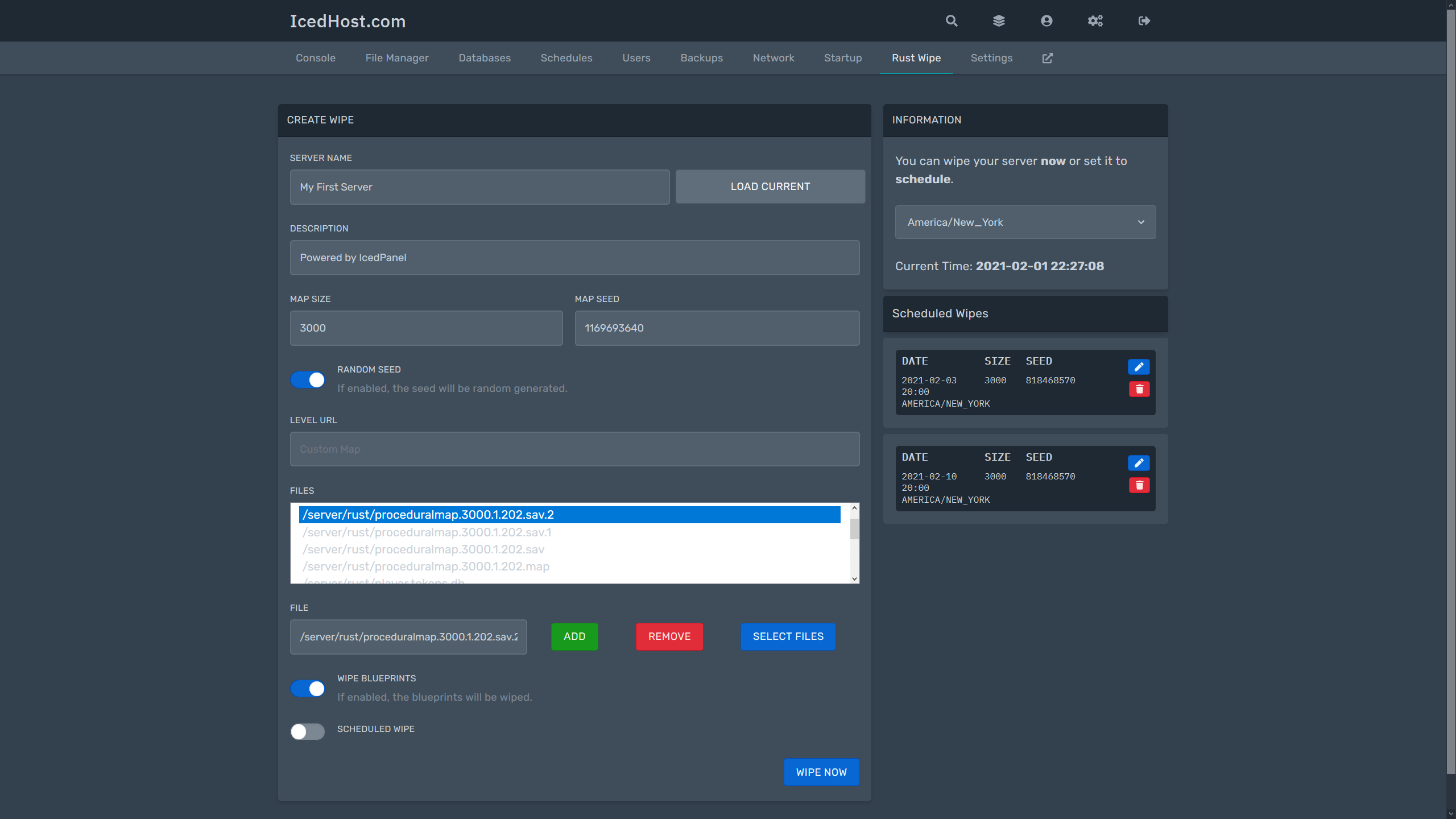Click the green Add button
1456x819 pixels.
click(x=574, y=636)
